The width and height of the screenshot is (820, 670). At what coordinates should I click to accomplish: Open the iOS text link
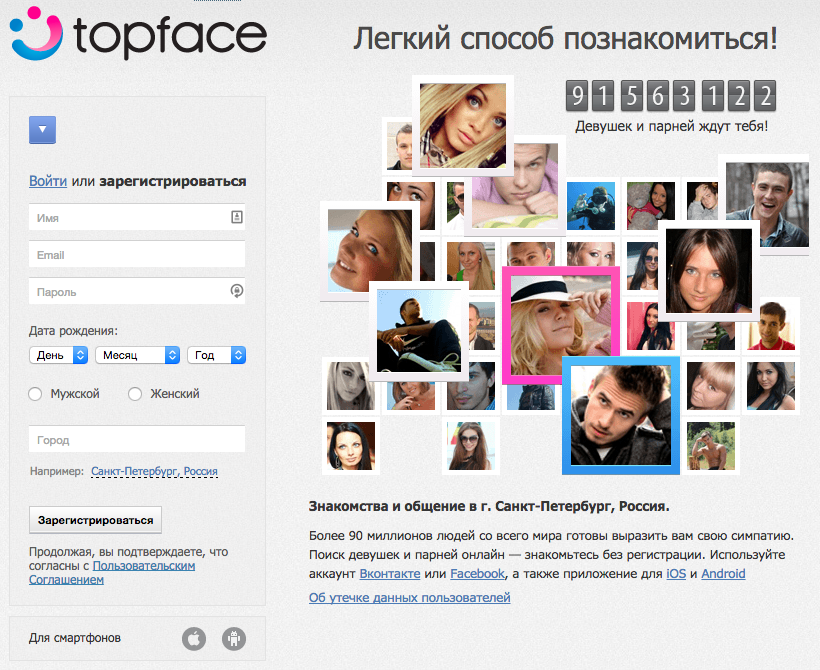point(676,574)
